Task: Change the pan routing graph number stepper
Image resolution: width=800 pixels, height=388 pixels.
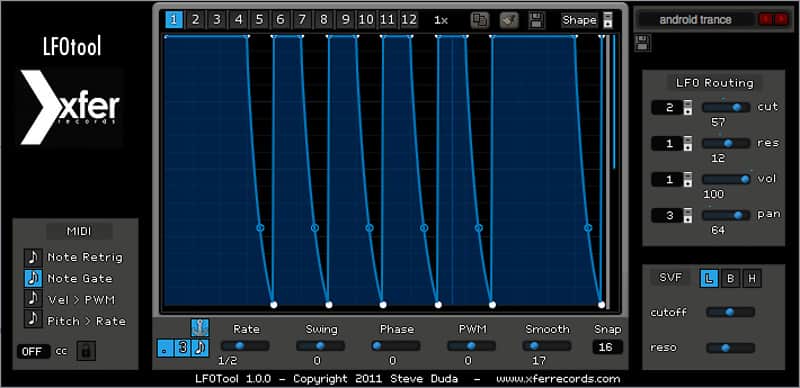Action: pyautogui.click(x=688, y=215)
